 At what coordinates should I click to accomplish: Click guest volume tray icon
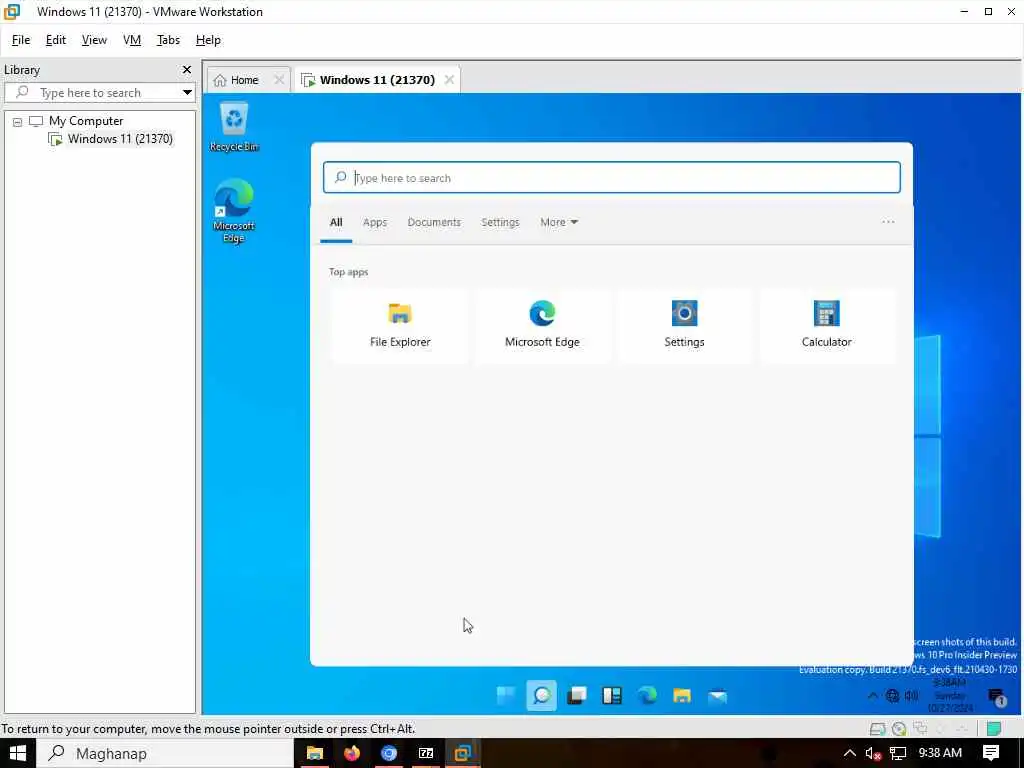click(911, 696)
